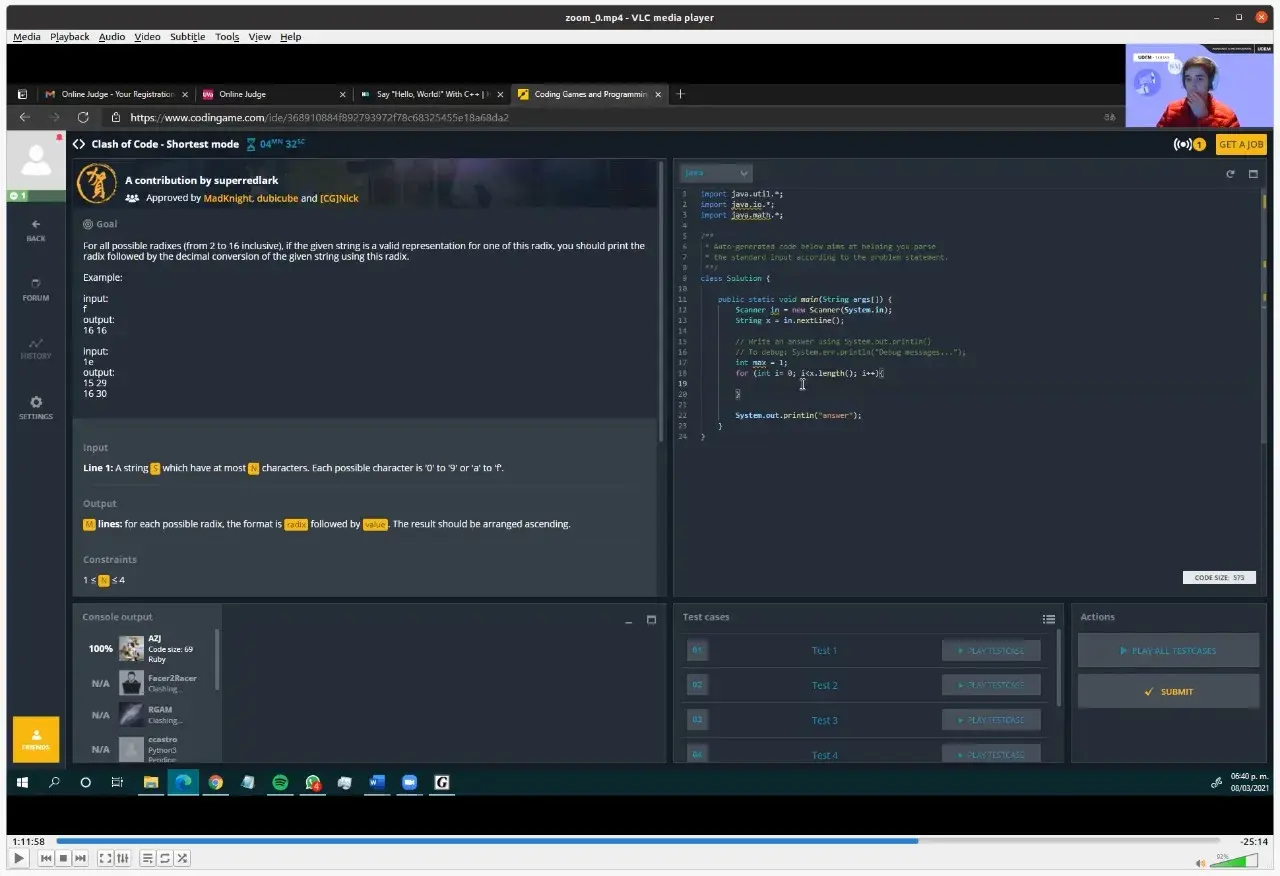Click the Submit button

[1168, 691]
